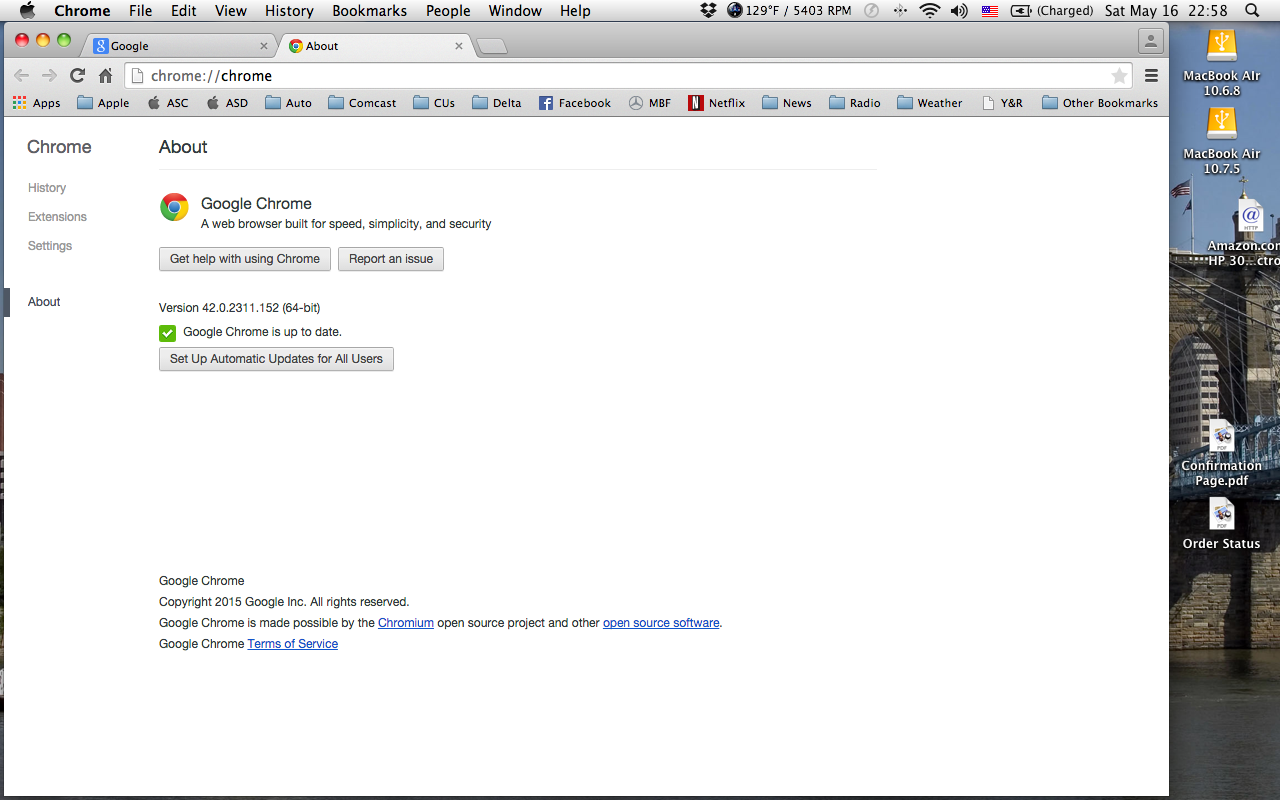Open the News bookmarks folder
1280x800 pixels.
[x=787, y=103]
